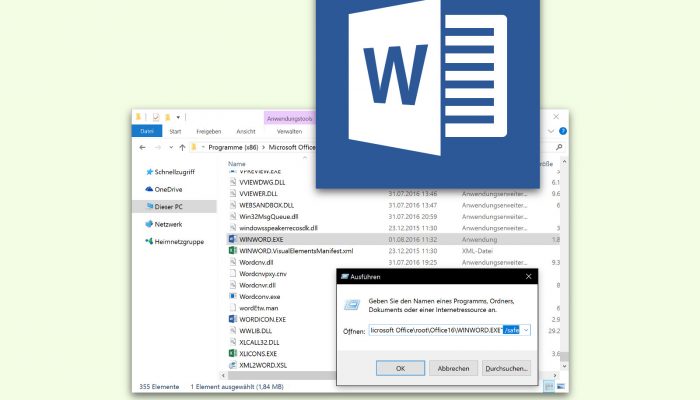This screenshot has height=400, width=700.
Task: Open the Start ribbon tab
Action: click(175, 131)
